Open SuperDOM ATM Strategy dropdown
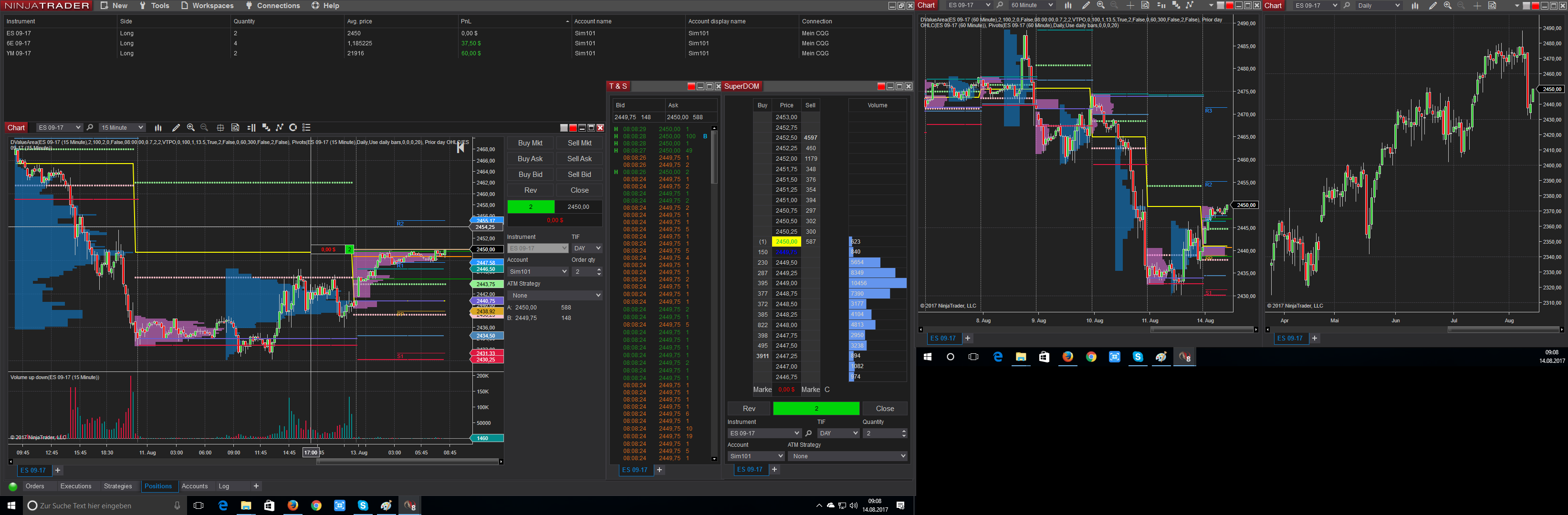The image size is (1568, 515). (847, 456)
